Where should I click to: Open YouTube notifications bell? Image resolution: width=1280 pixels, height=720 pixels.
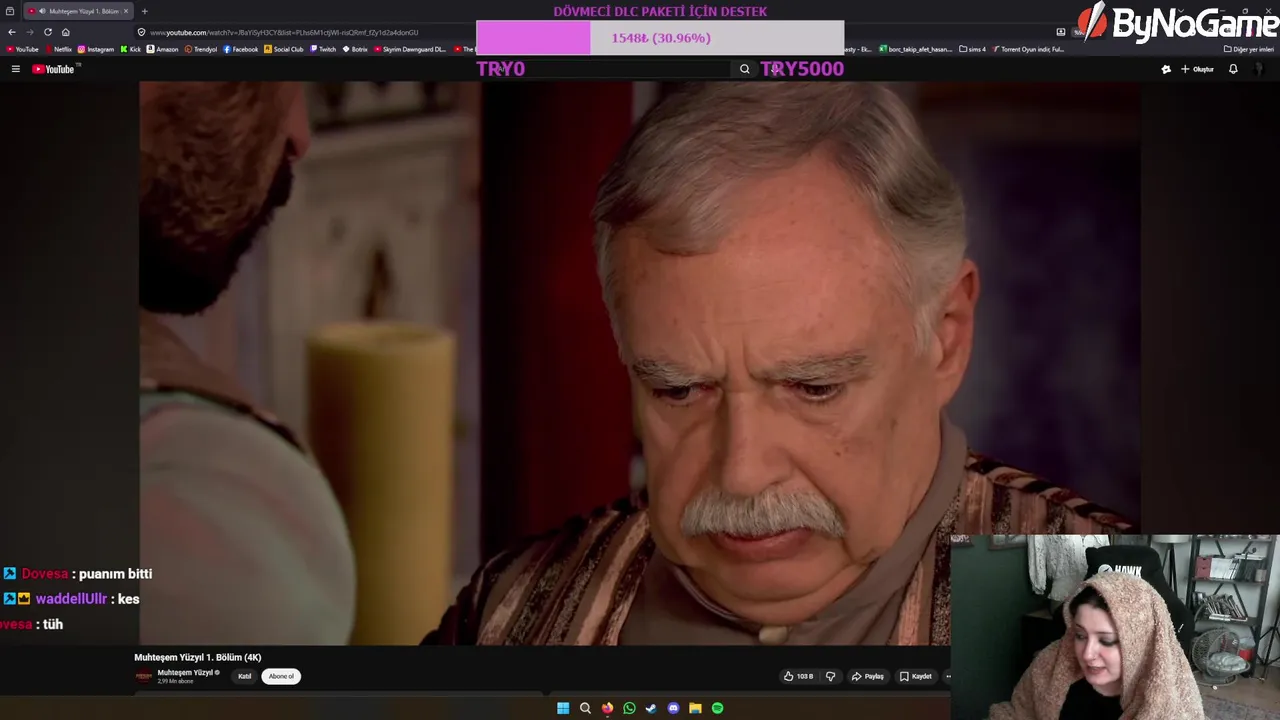(1233, 69)
